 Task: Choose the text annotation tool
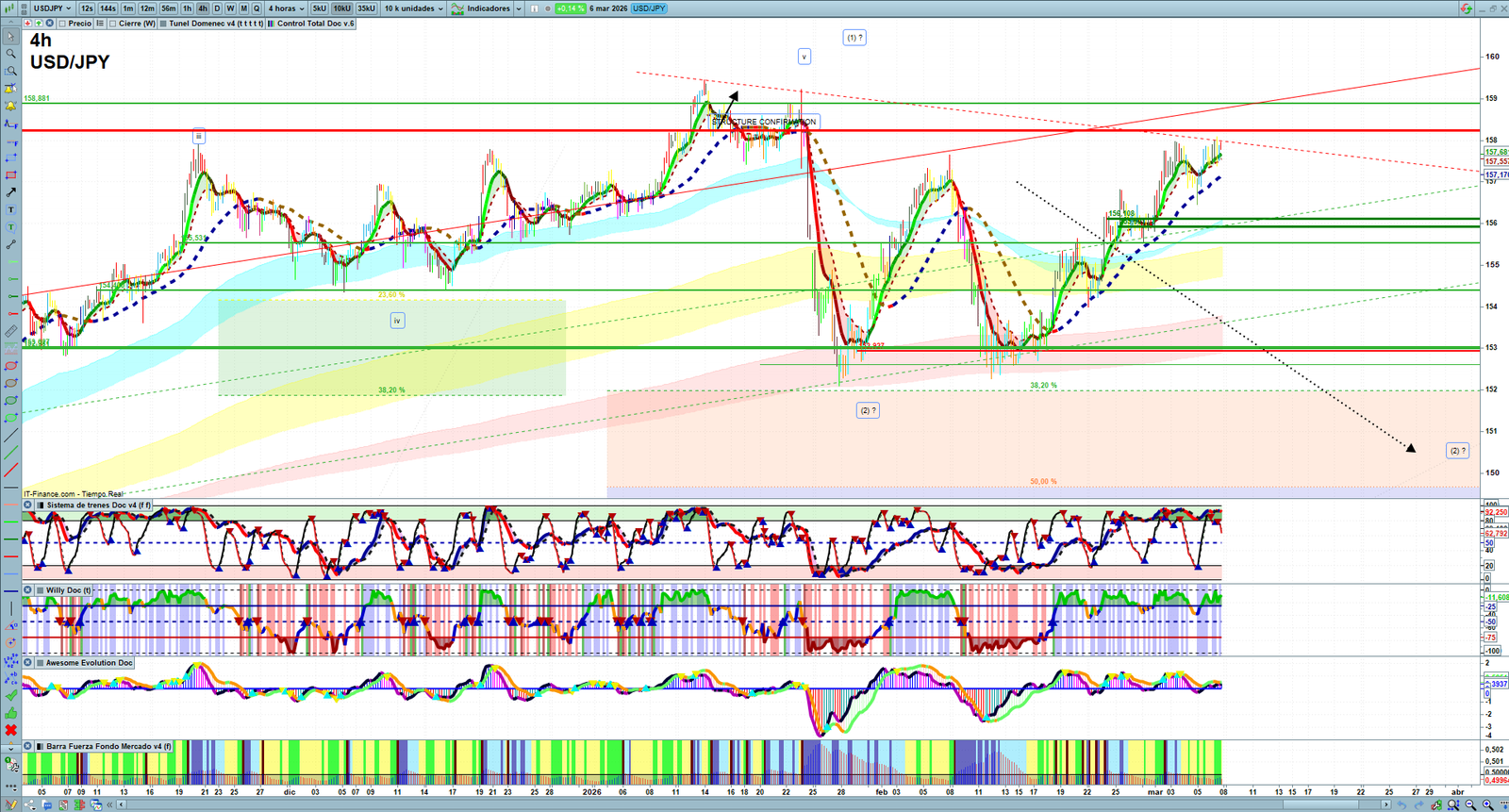pyautogui.click(x=10, y=210)
